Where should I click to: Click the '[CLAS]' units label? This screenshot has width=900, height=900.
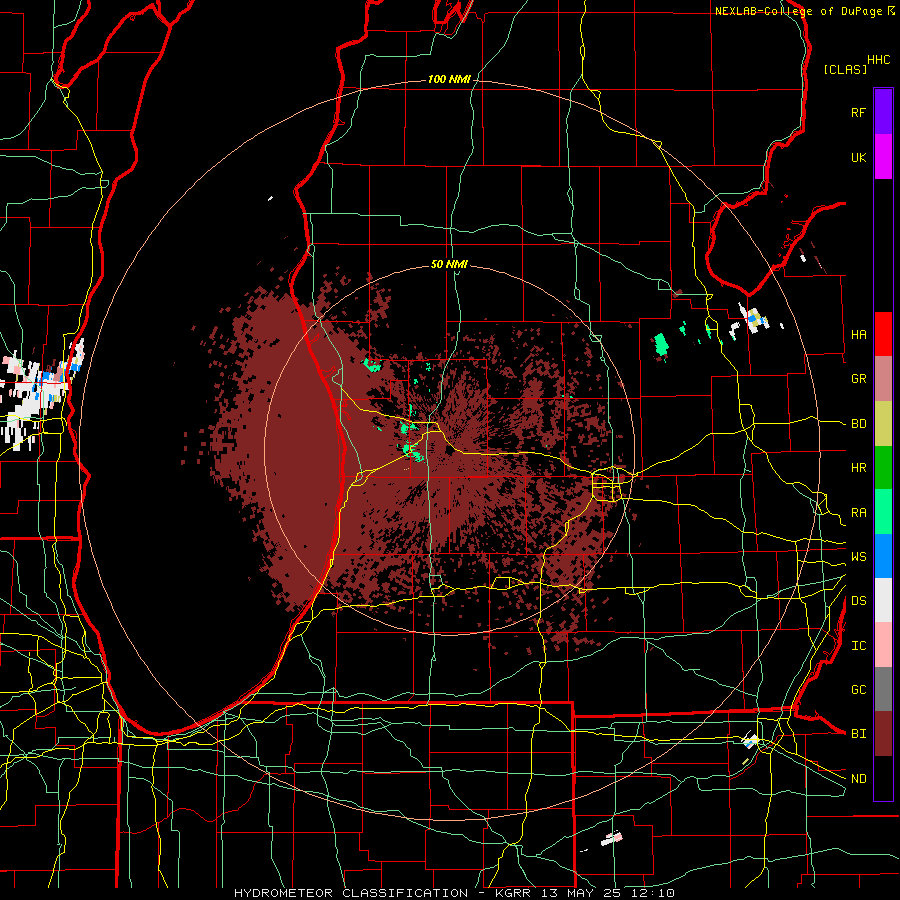point(845,69)
